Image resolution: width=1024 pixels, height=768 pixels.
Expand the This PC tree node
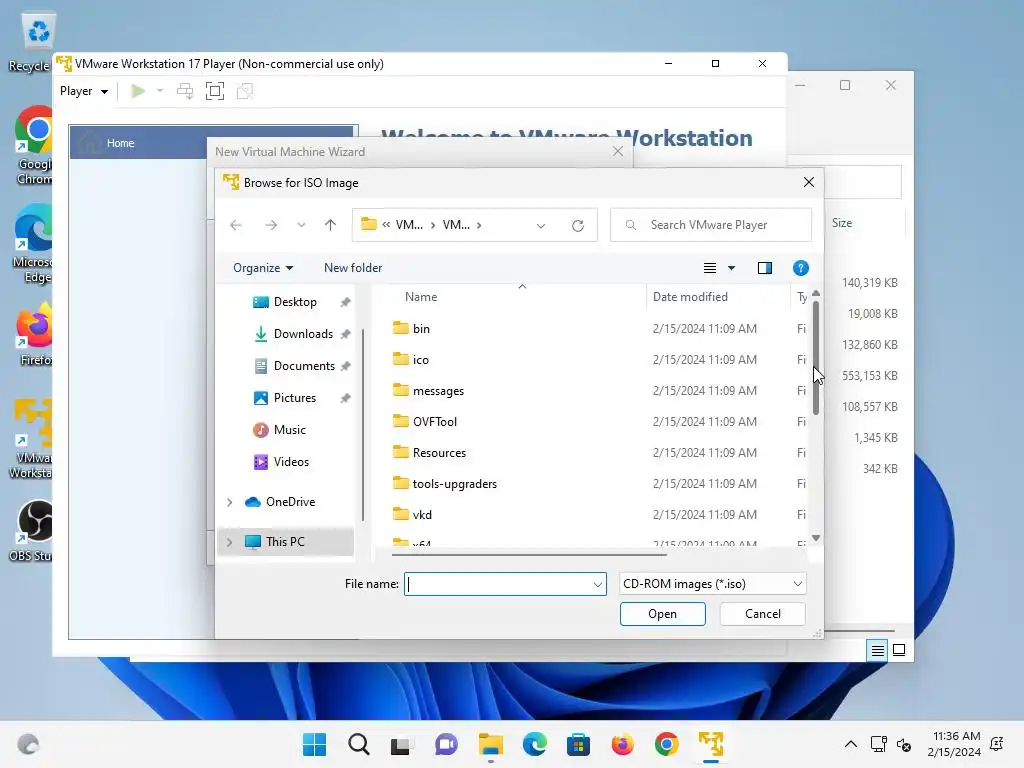229,541
